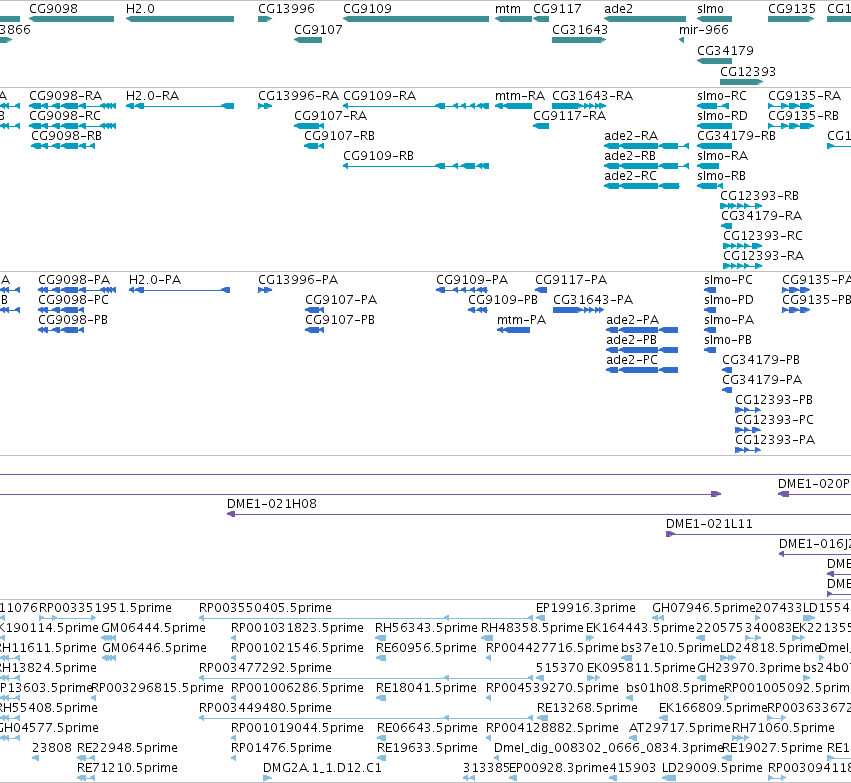This screenshot has width=851, height=783.
Task: Select the 'CG34179-PA' protein label
Action: [762, 379]
